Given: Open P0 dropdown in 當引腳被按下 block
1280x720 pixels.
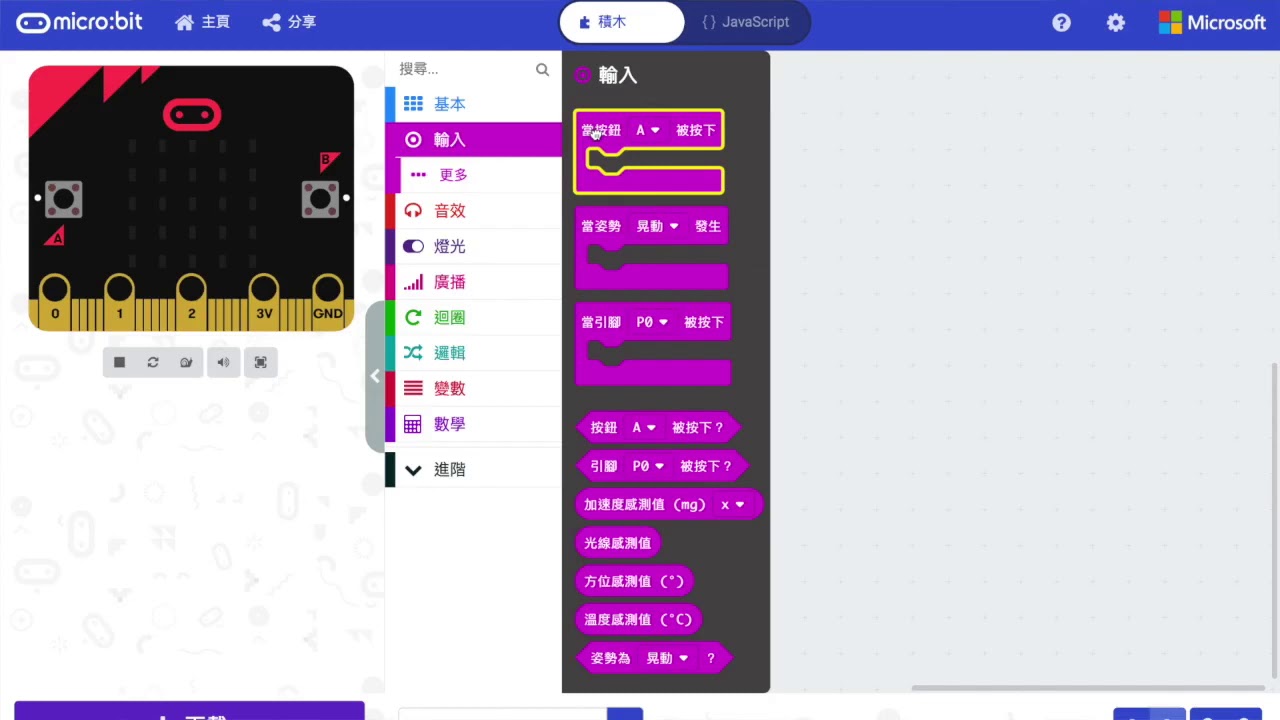Looking at the screenshot, I should pos(652,322).
